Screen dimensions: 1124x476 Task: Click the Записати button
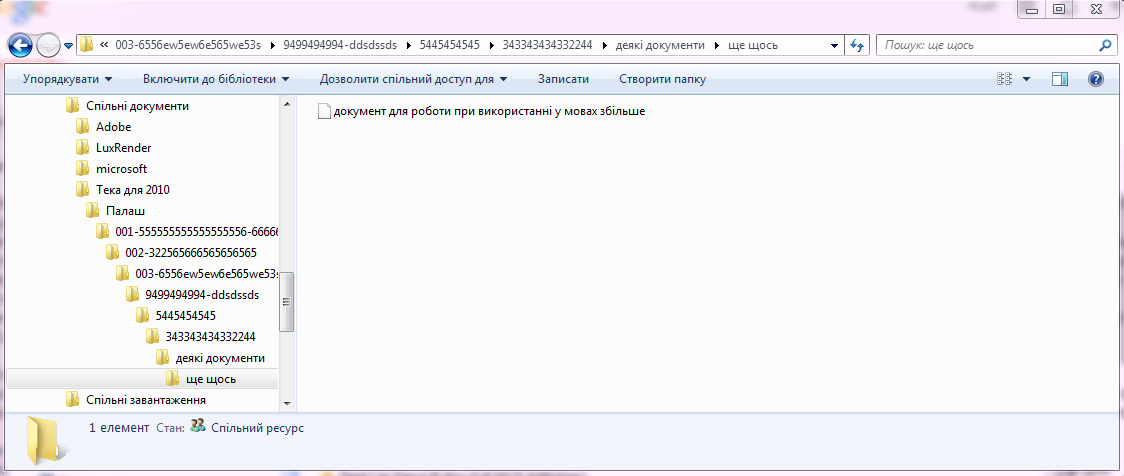563,79
